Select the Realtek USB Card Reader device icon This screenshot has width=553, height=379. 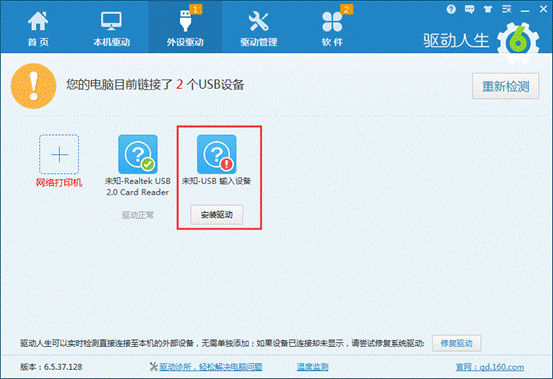[138, 154]
